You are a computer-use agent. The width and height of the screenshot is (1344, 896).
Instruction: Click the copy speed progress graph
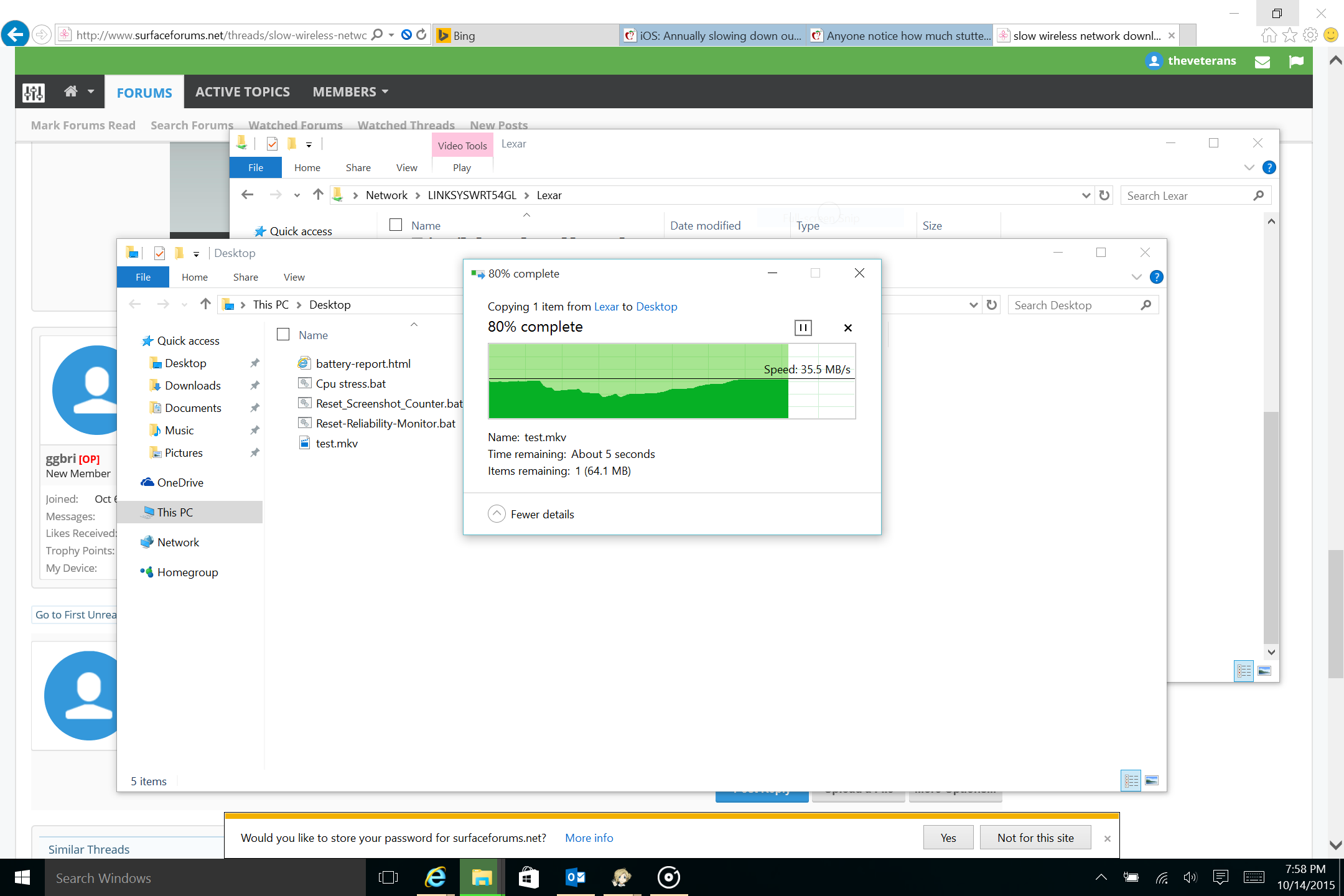(672, 381)
